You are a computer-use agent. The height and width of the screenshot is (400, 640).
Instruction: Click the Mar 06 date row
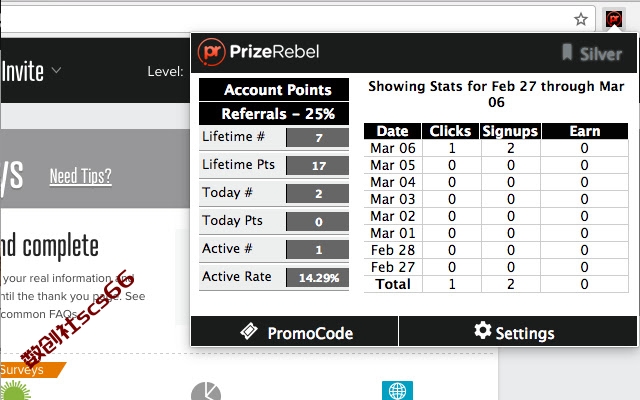point(496,148)
